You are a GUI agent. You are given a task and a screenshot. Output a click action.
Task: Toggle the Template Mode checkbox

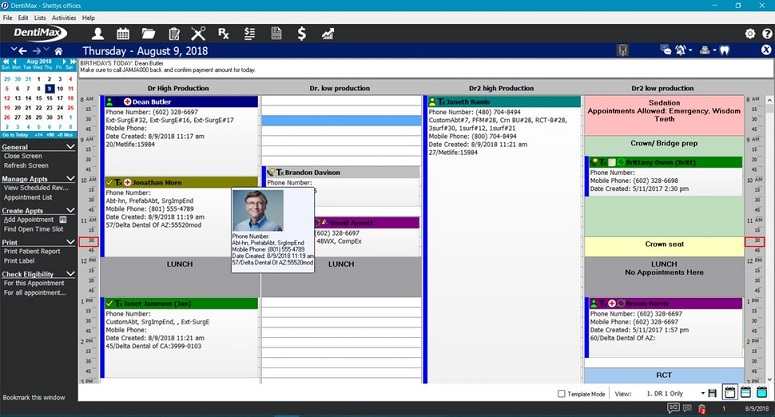[x=561, y=394]
